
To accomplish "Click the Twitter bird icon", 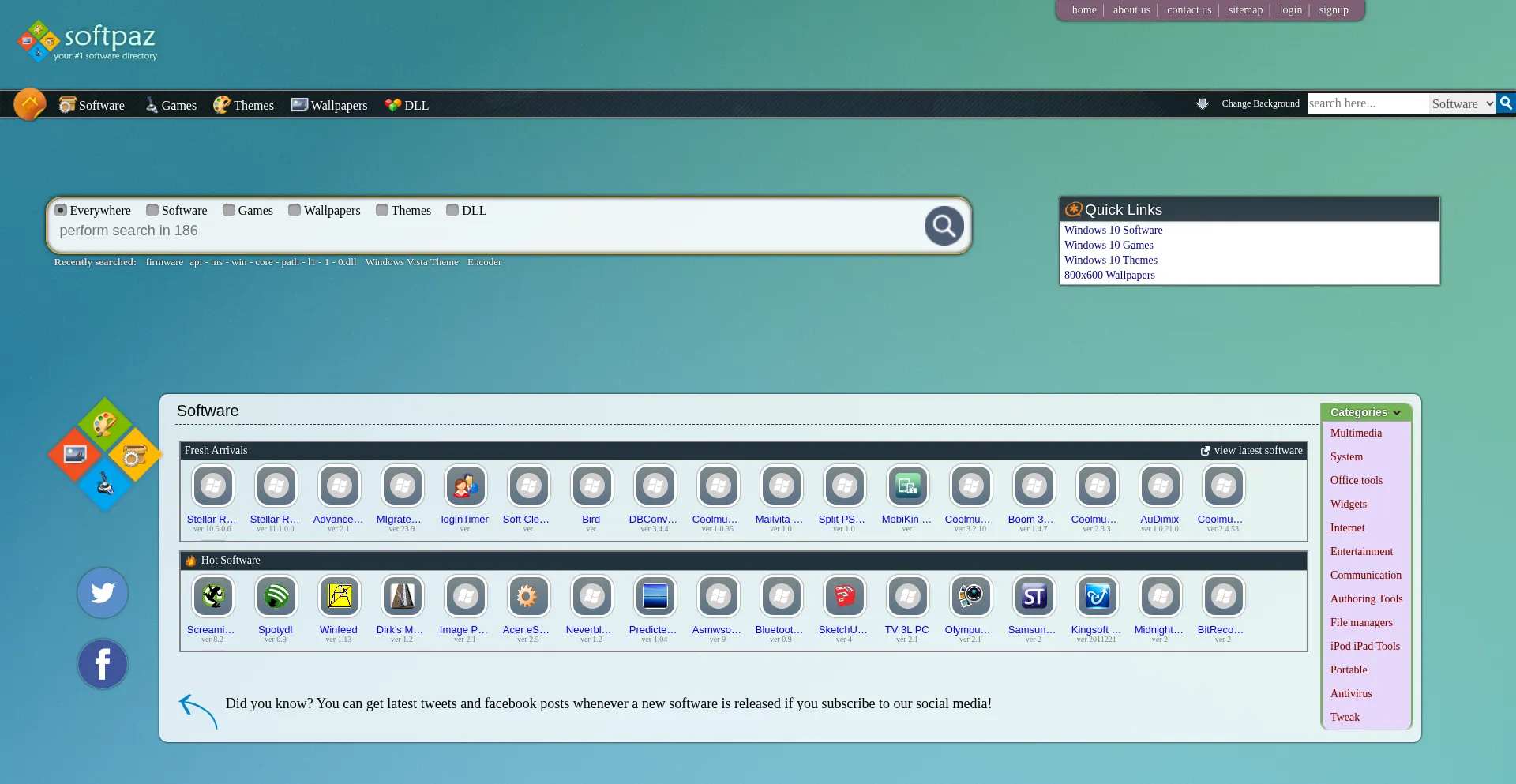I will coord(103,593).
